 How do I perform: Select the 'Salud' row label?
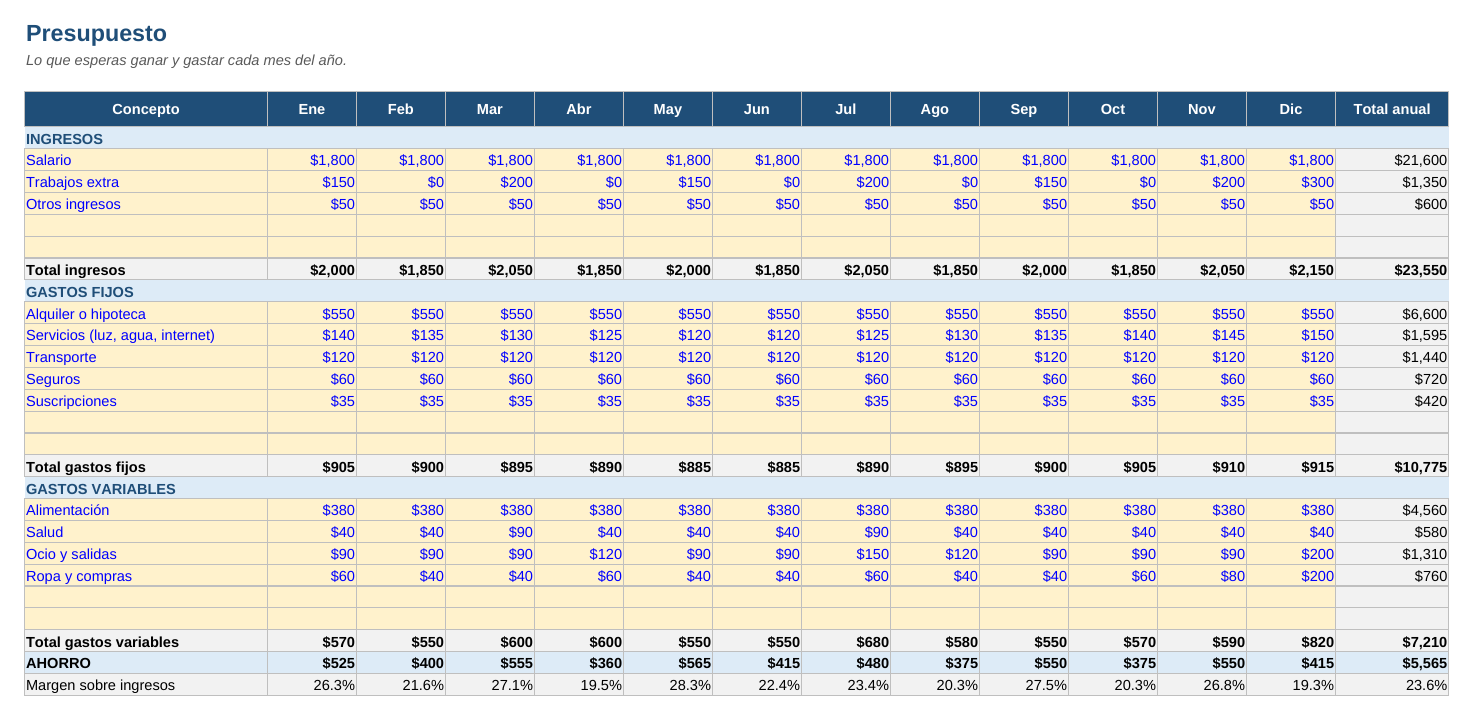(146, 532)
